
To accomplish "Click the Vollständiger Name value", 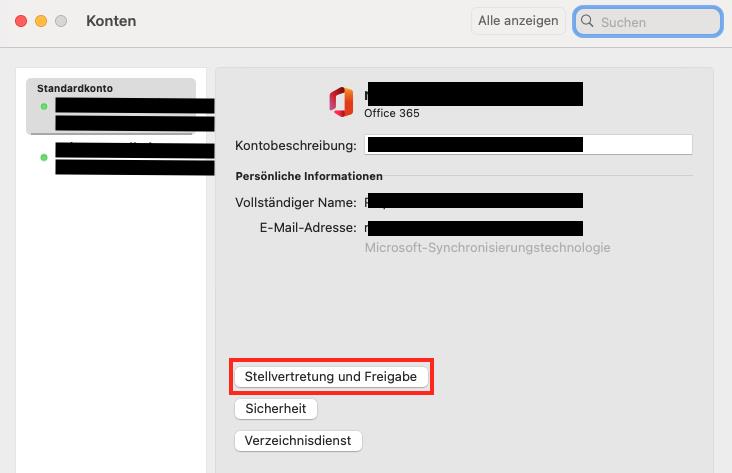I will click(x=474, y=201).
